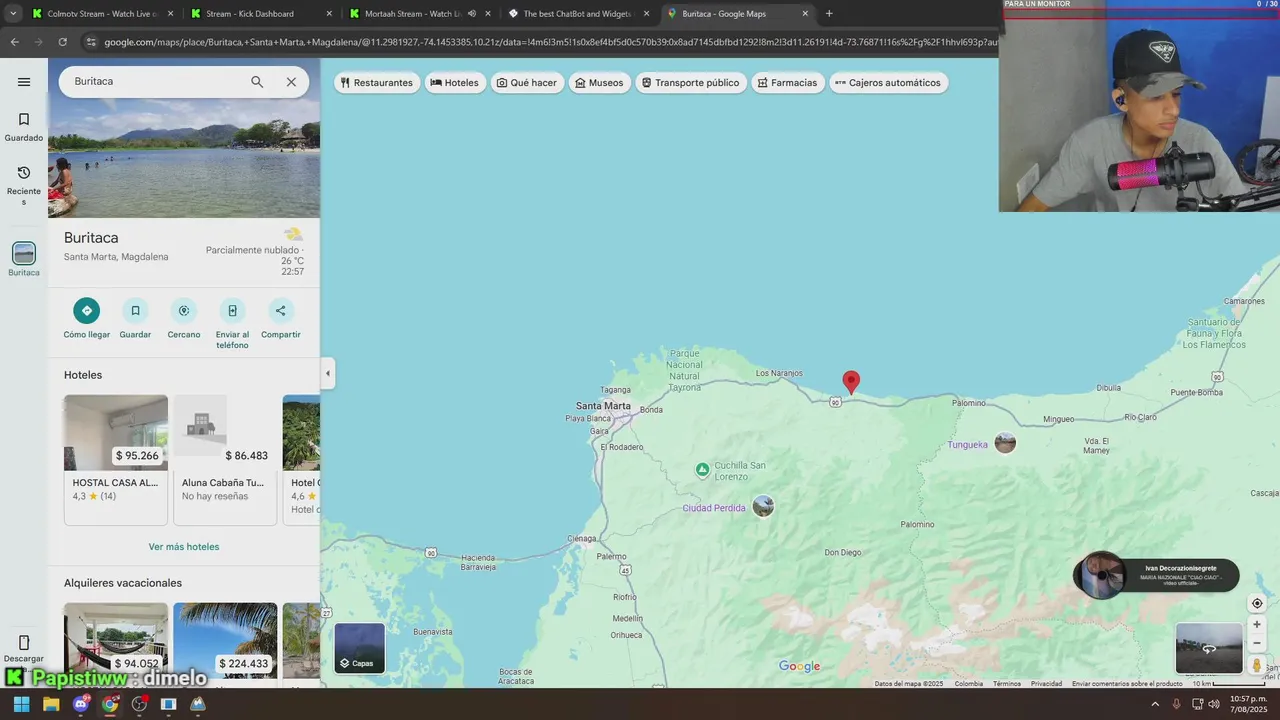Image resolution: width=1280 pixels, height=720 pixels.
Task: Open the Guardado saved places panel
Action: coord(24,127)
